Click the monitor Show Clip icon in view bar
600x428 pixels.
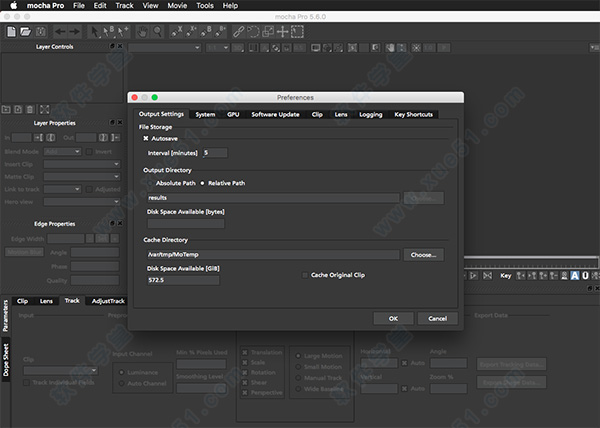316,48
